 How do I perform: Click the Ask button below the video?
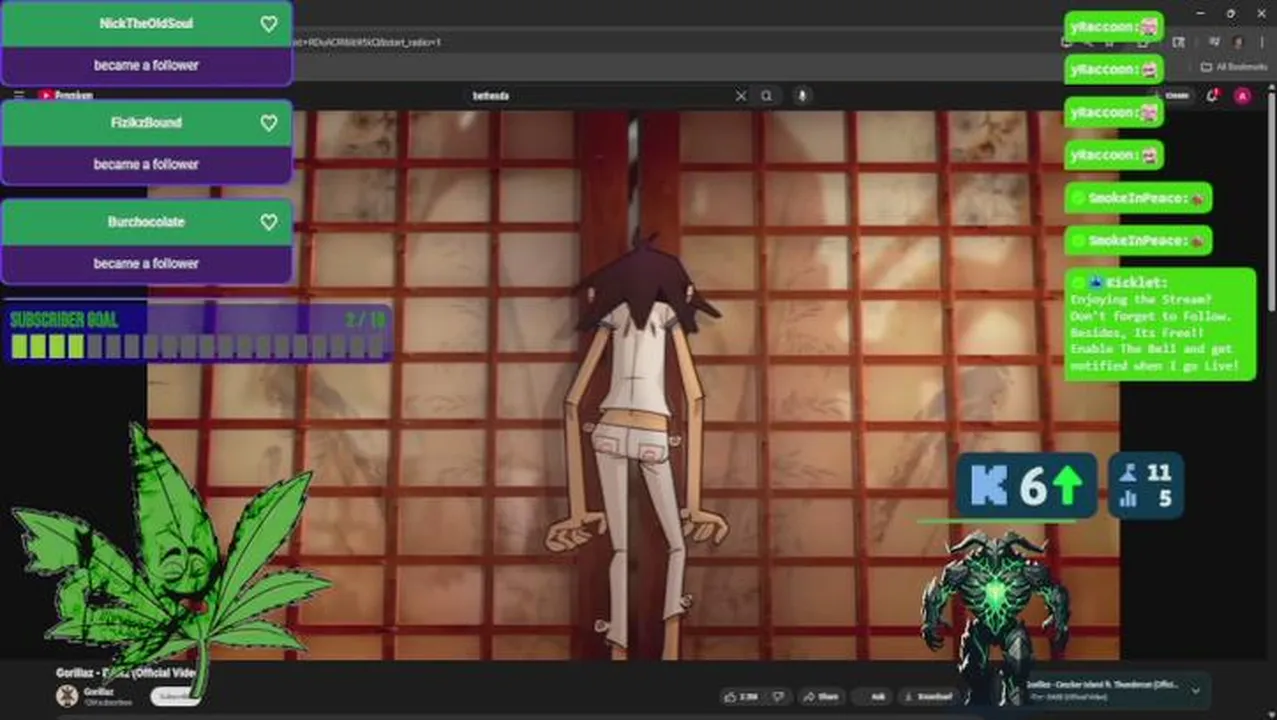(873, 696)
